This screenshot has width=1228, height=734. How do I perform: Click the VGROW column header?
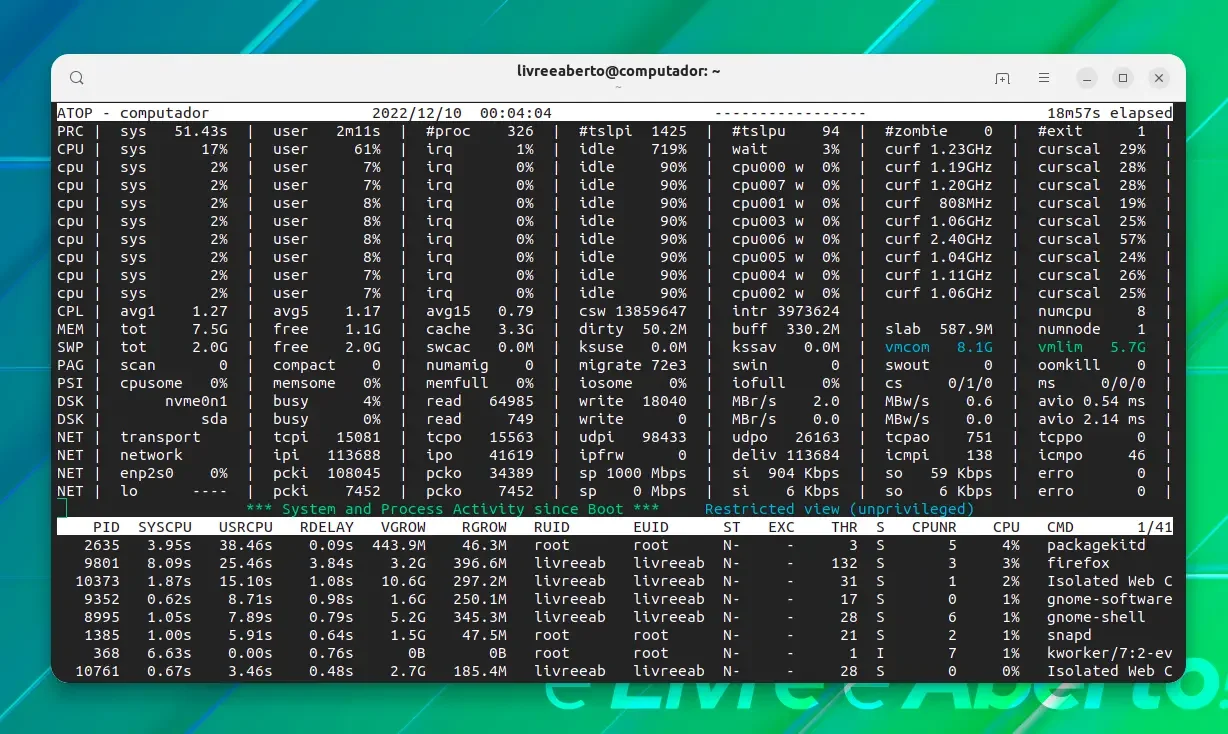pos(403,527)
